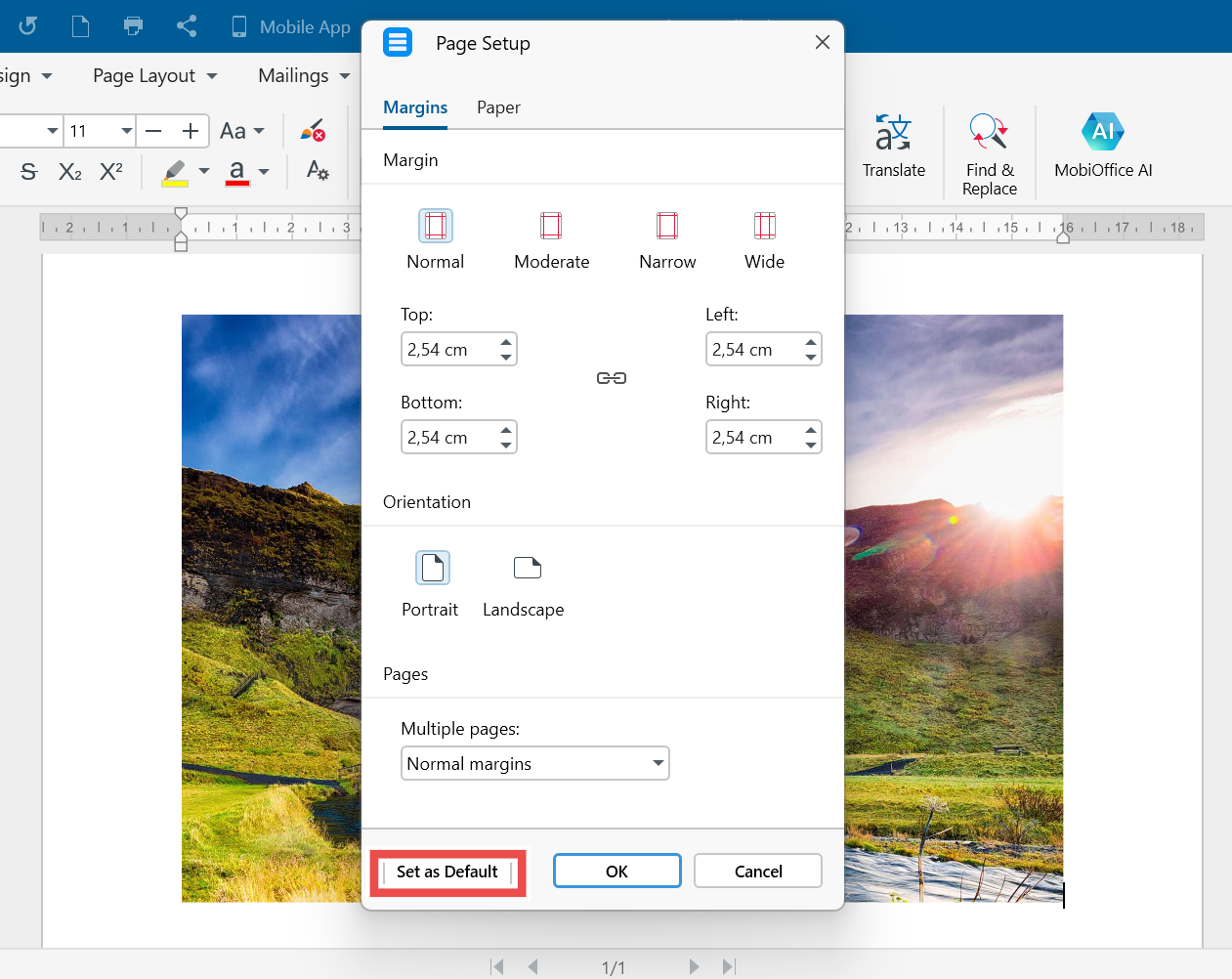Screen dimensions: 1232x979
Task: Decrease the Right margin value
Action: (x=811, y=446)
